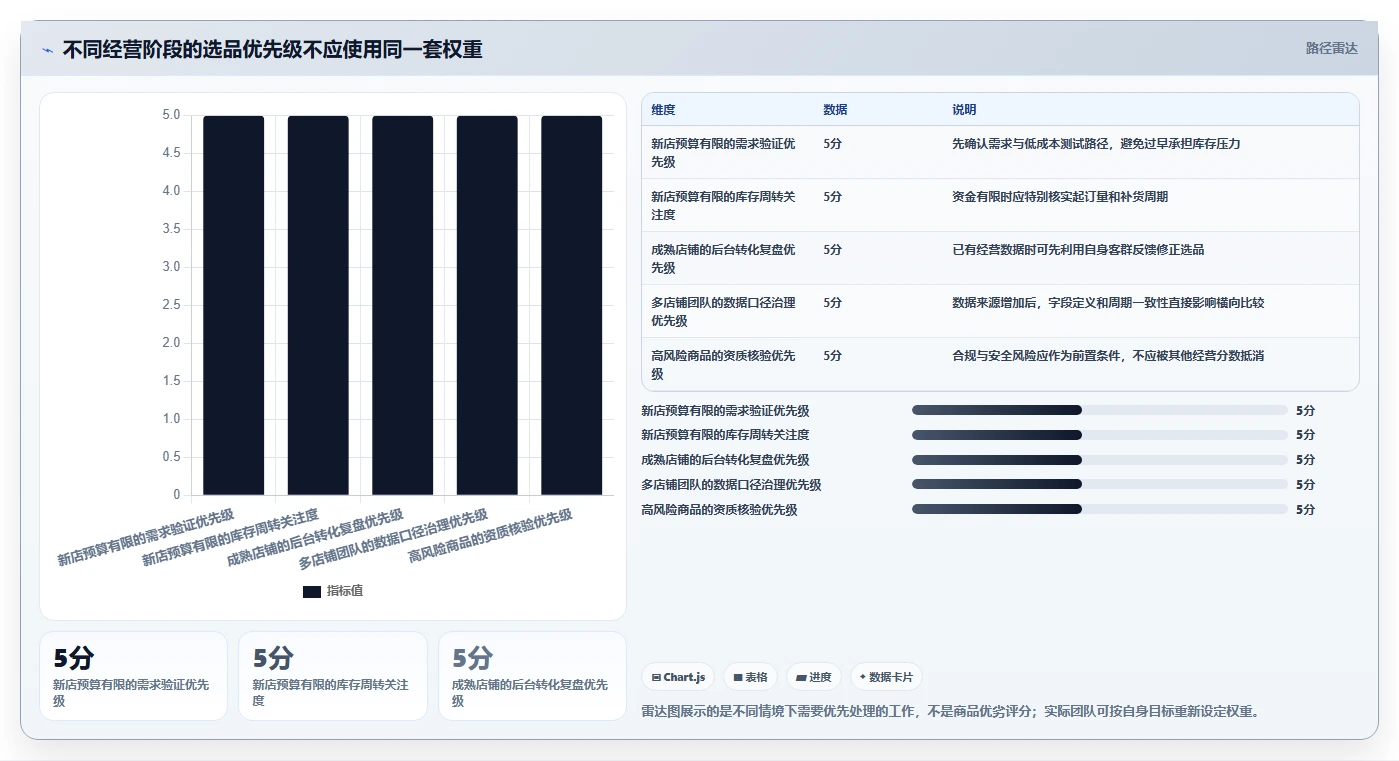Click the 进度 tag chip
The width and height of the screenshot is (1399, 761).
(x=814, y=677)
